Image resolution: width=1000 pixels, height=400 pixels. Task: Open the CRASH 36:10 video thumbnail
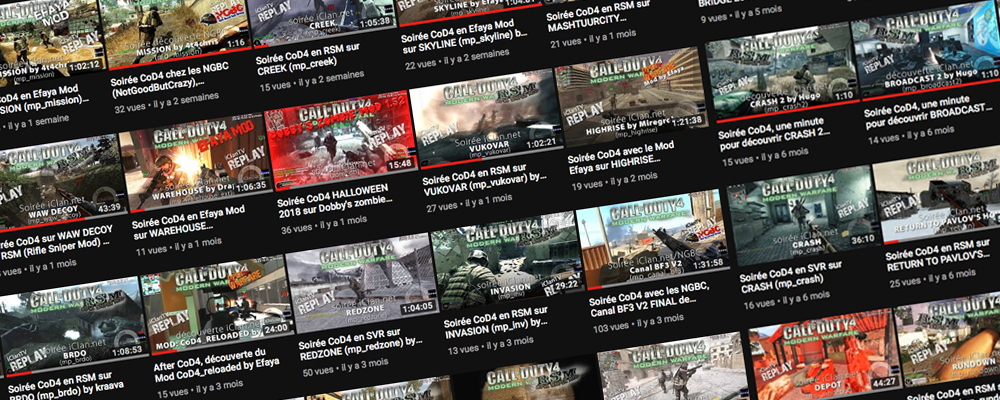coord(802,215)
